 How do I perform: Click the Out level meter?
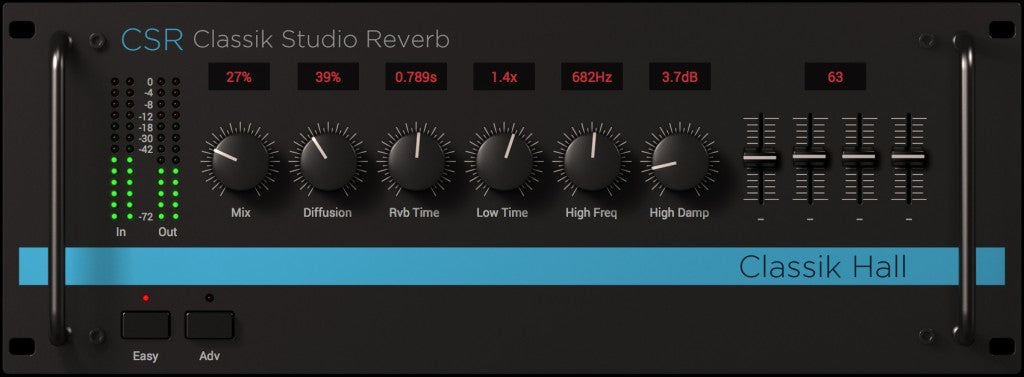168,148
